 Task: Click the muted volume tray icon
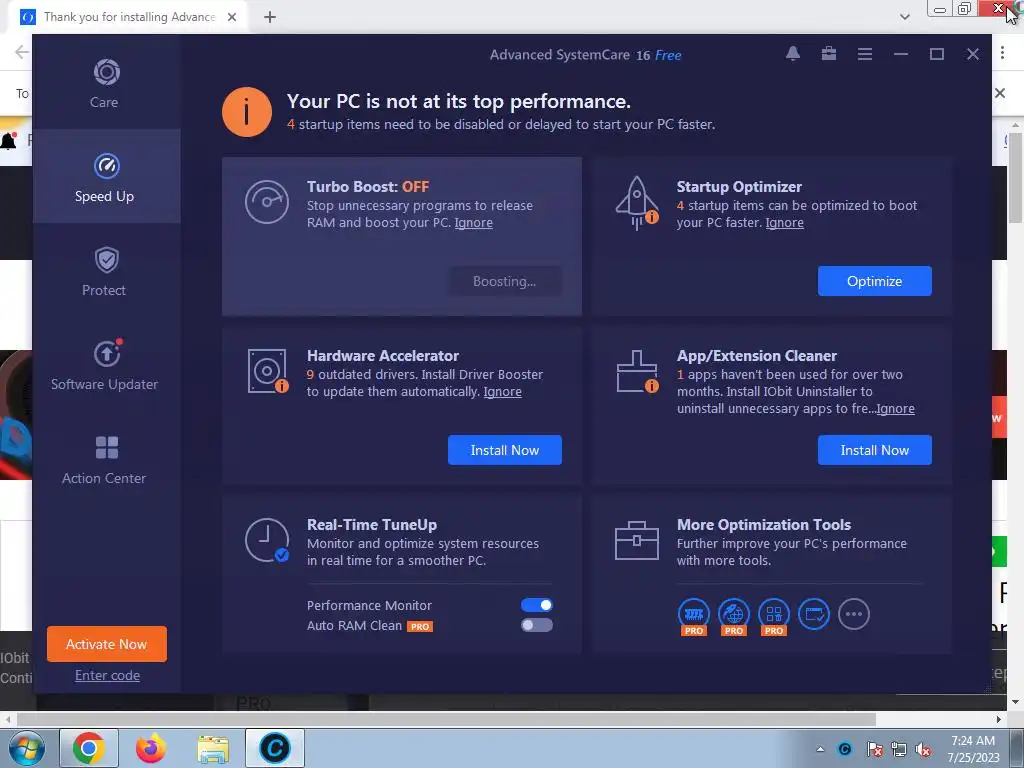tap(923, 750)
